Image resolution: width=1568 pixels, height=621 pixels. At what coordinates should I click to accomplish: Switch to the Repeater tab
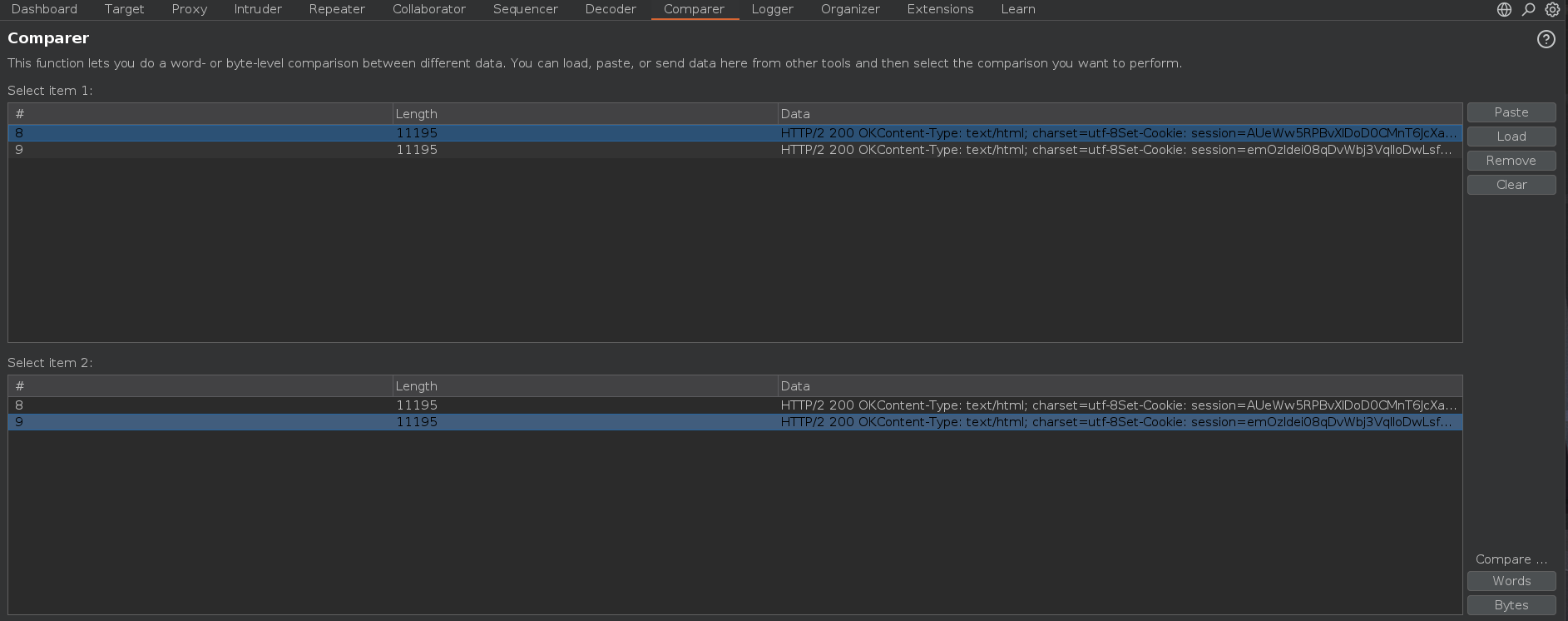tap(337, 9)
